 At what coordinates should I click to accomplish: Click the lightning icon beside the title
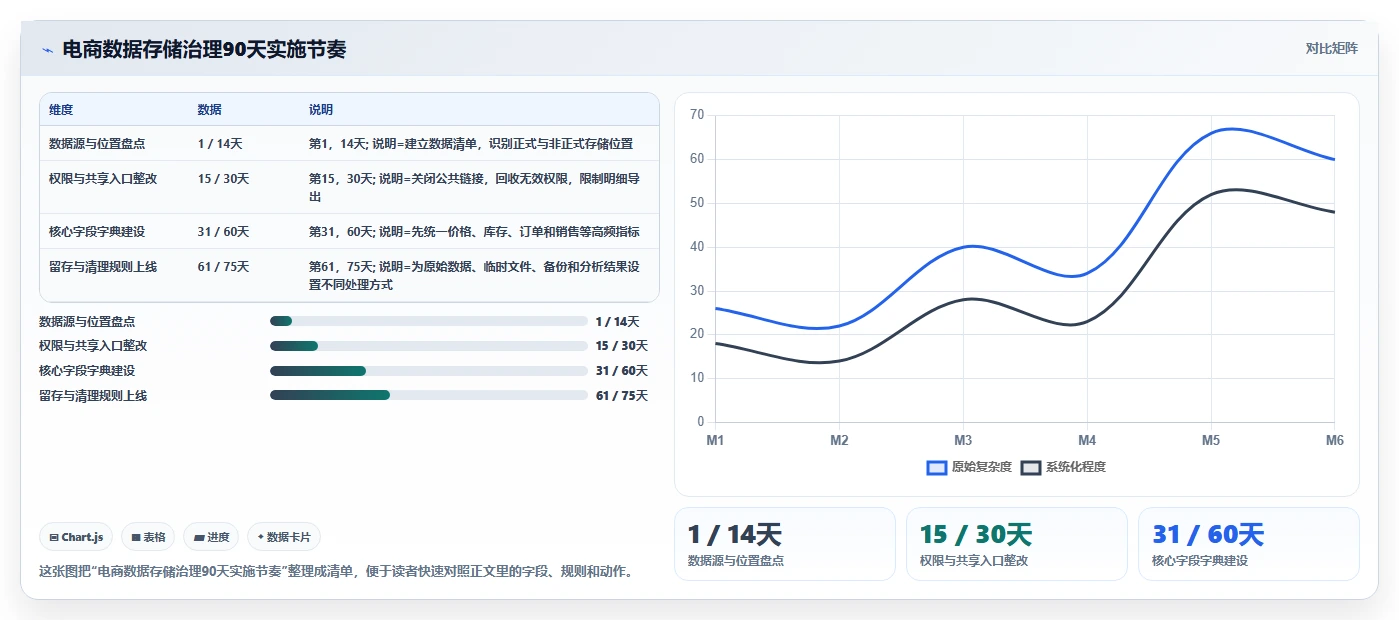coord(47,50)
